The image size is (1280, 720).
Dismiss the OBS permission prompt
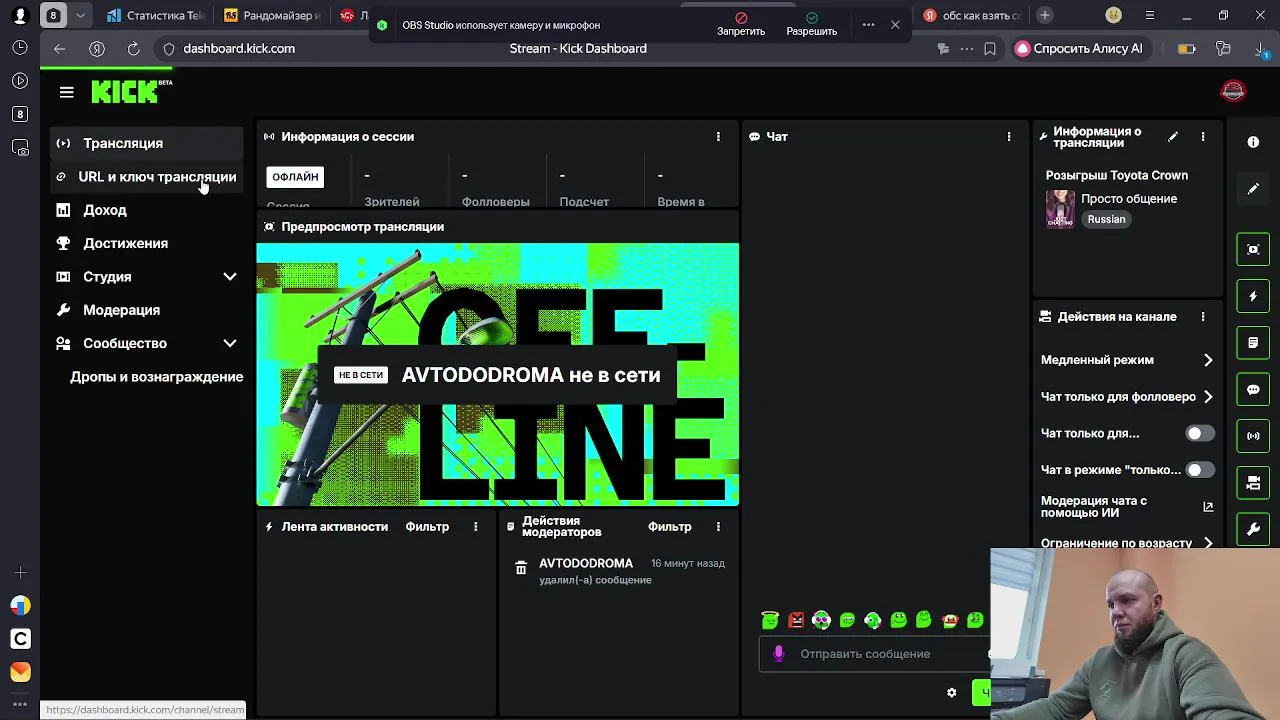click(895, 24)
